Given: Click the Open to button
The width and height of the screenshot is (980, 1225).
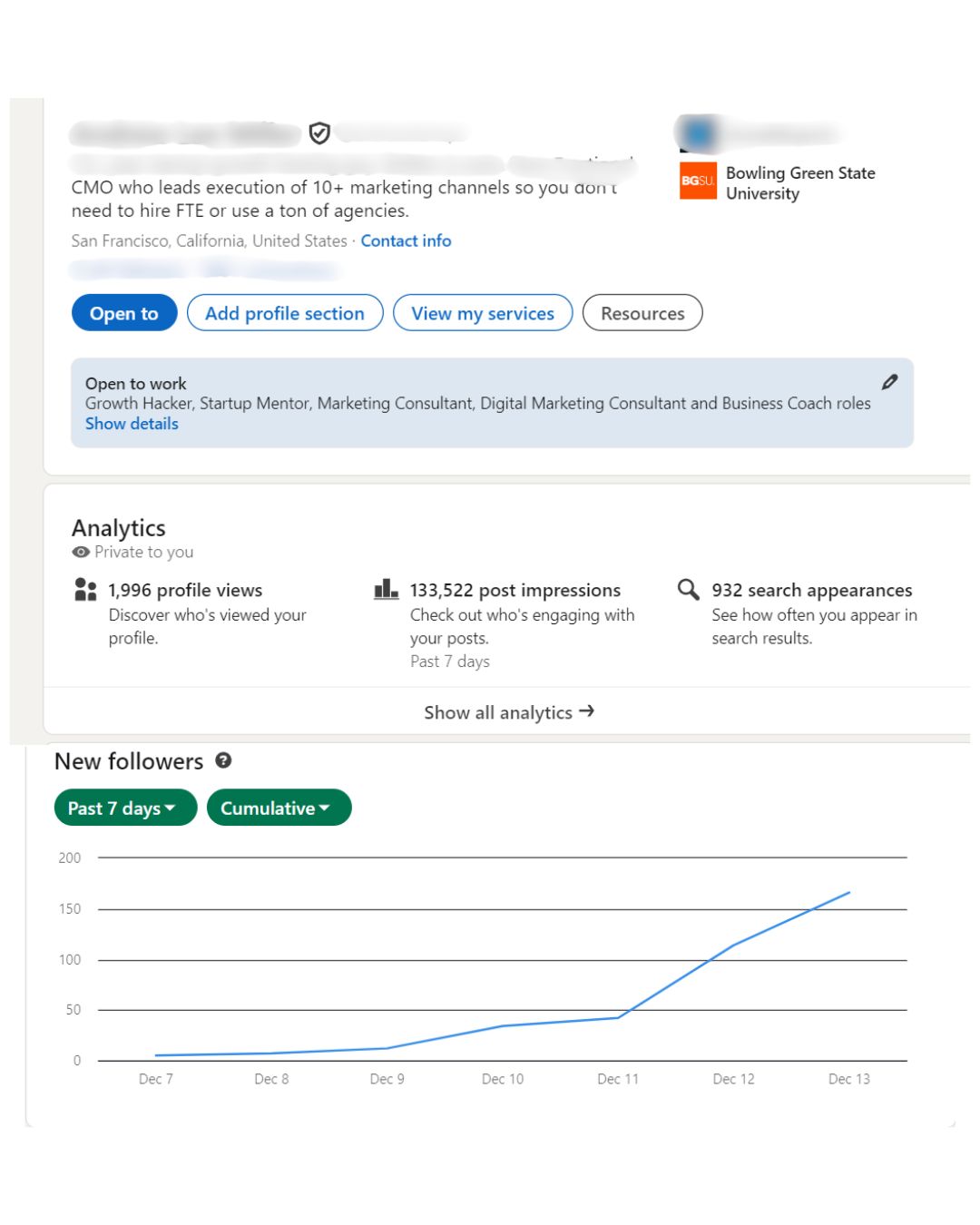Looking at the screenshot, I should [124, 313].
